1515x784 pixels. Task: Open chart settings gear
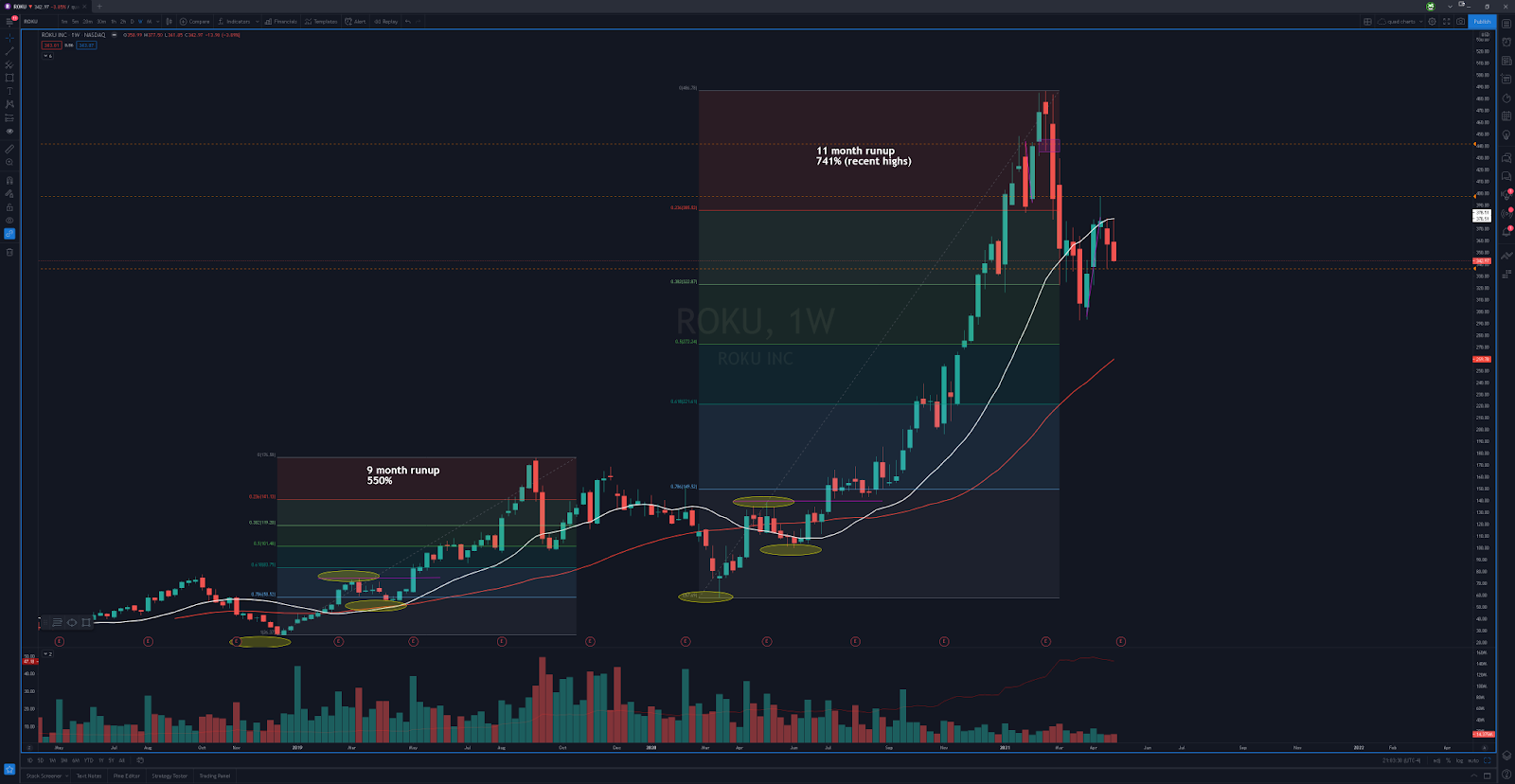point(1432,22)
